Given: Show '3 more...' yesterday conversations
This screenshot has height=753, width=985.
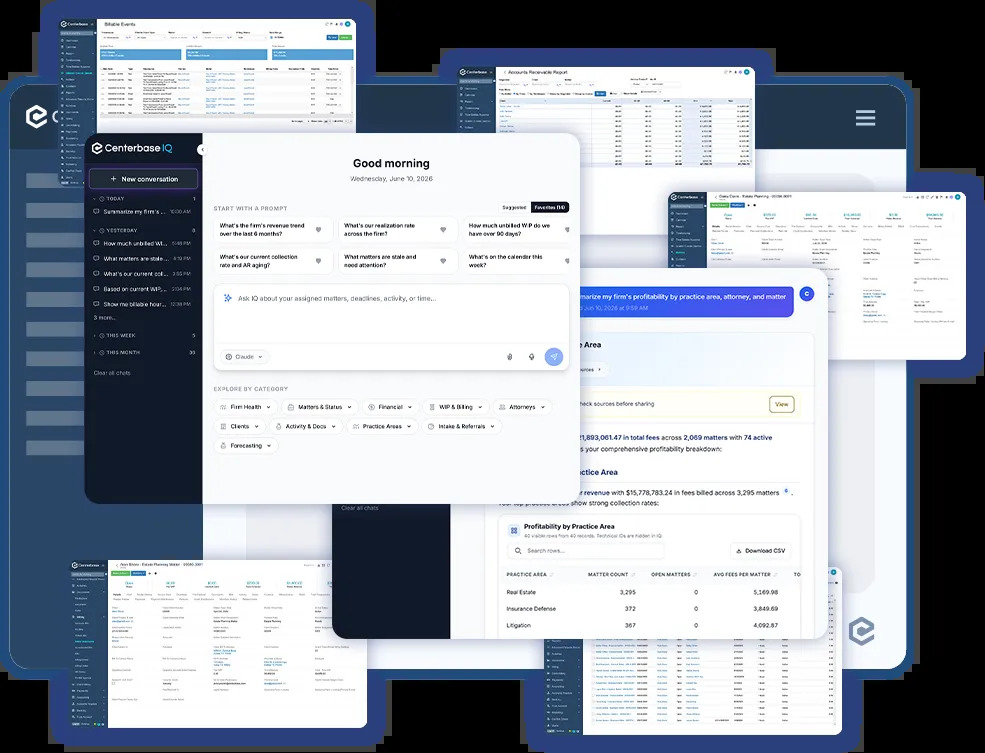Looking at the screenshot, I should tap(104, 318).
